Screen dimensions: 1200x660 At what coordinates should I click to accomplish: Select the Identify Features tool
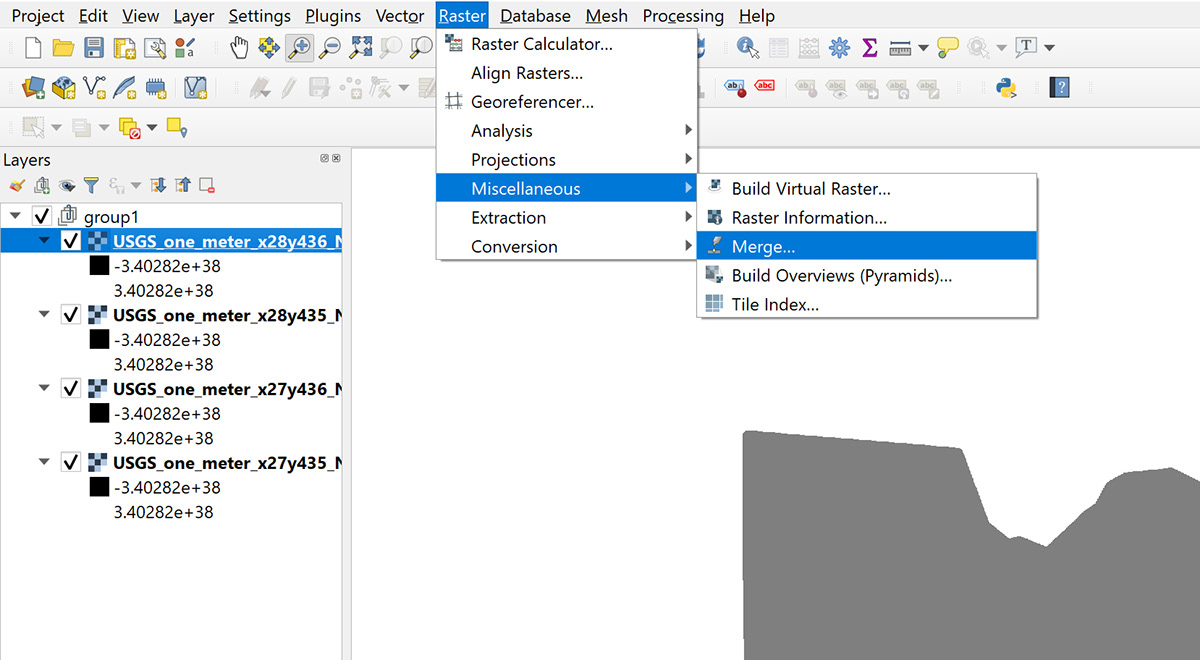(x=746, y=47)
